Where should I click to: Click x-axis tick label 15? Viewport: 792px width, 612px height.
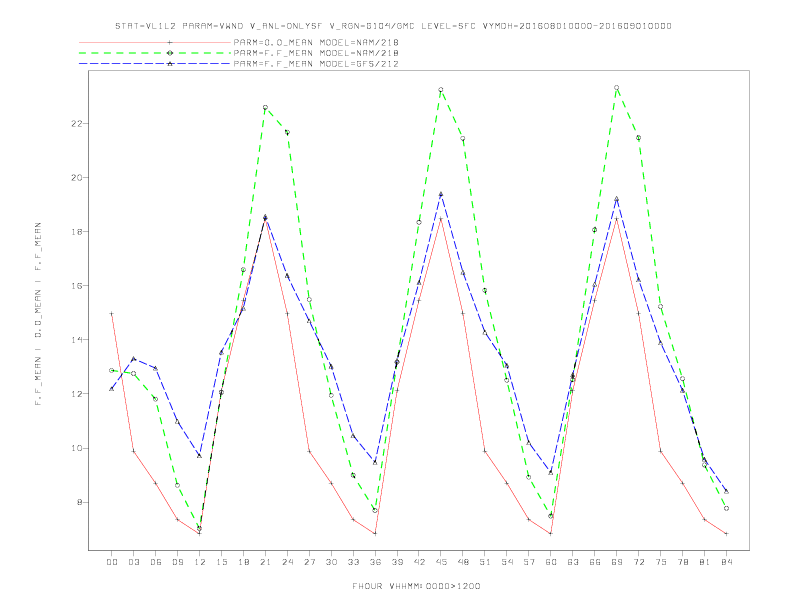221,562
